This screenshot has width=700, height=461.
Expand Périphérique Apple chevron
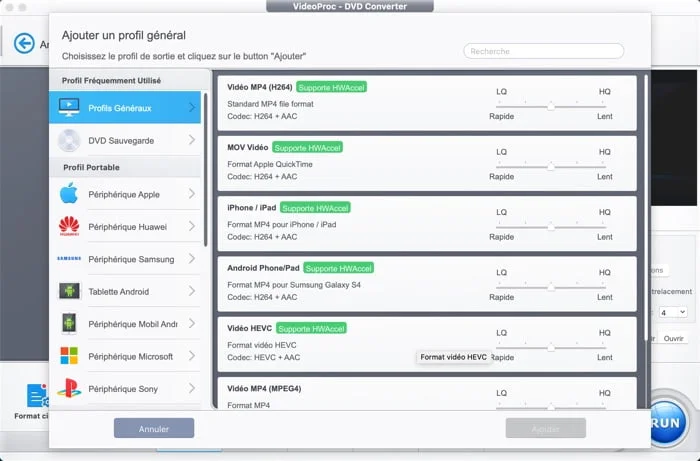click(x=192, y=194)
